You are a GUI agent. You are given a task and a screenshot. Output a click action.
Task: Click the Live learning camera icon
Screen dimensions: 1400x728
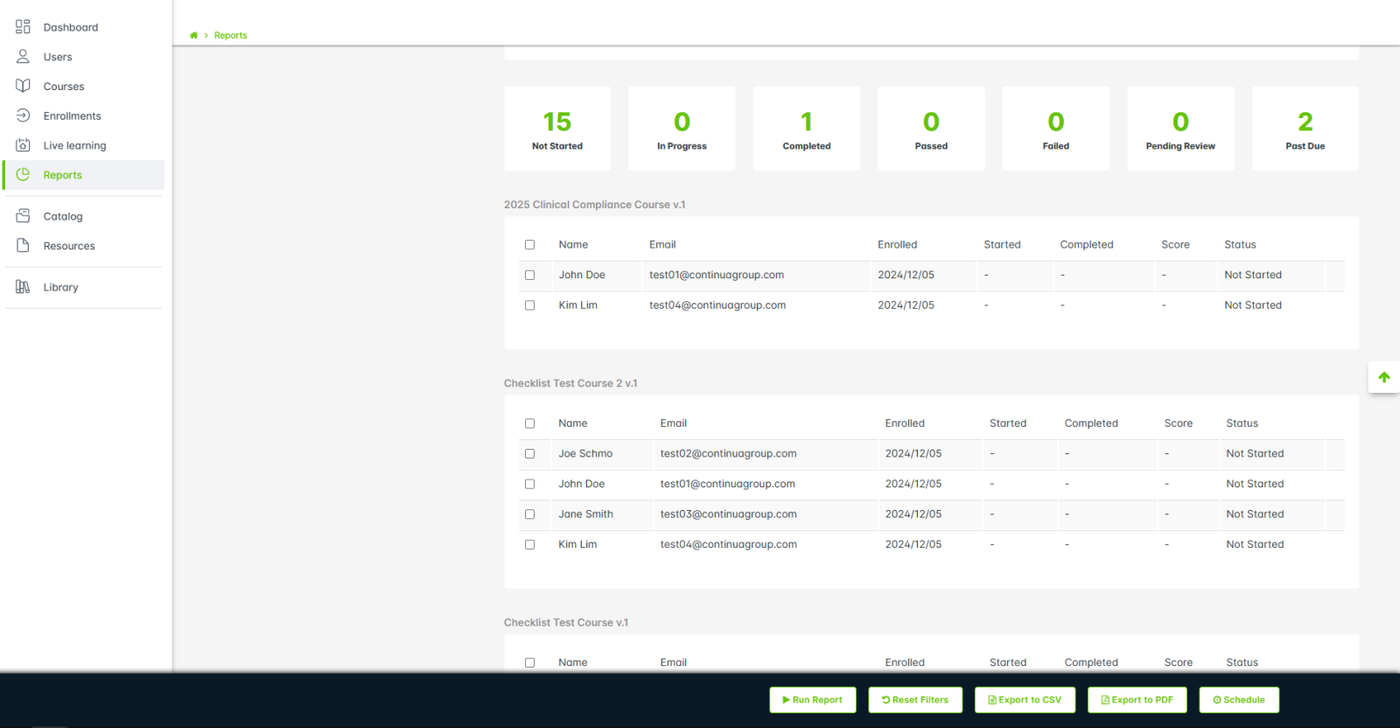coord(23,145)
